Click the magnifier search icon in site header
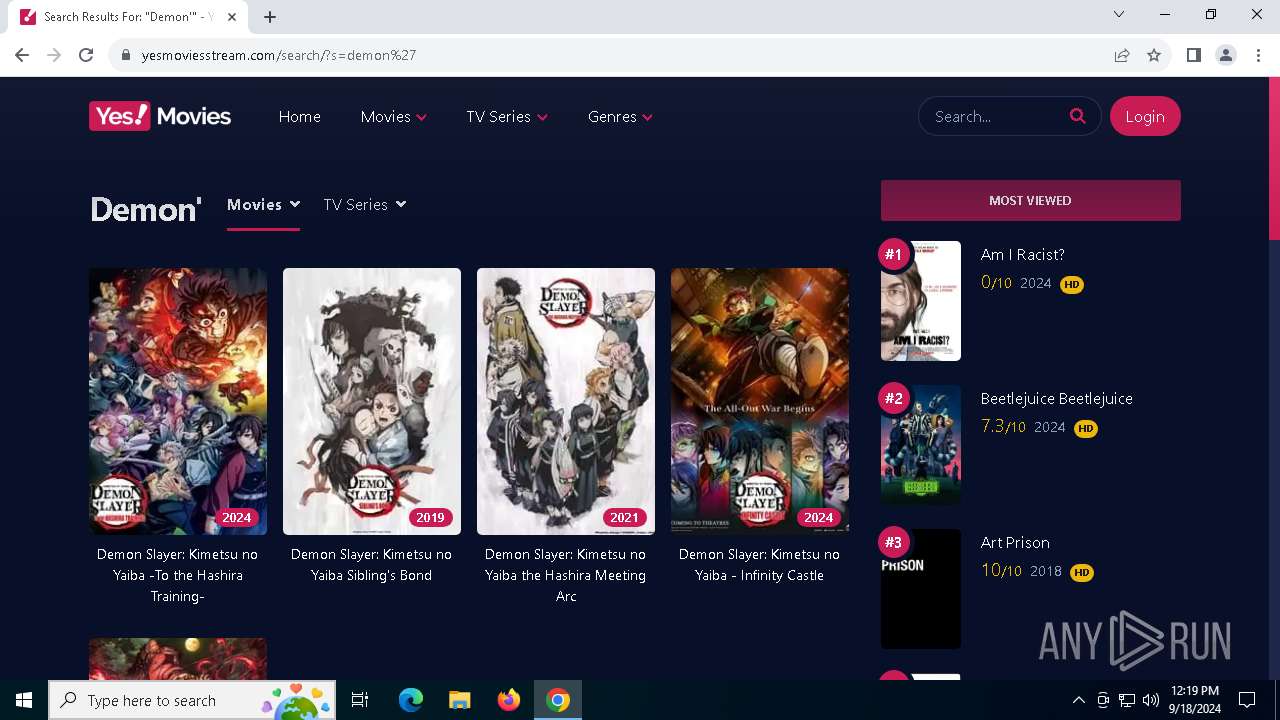Image resolution: width=1280 pixels, height=720 pixels. pos(1077,116)
